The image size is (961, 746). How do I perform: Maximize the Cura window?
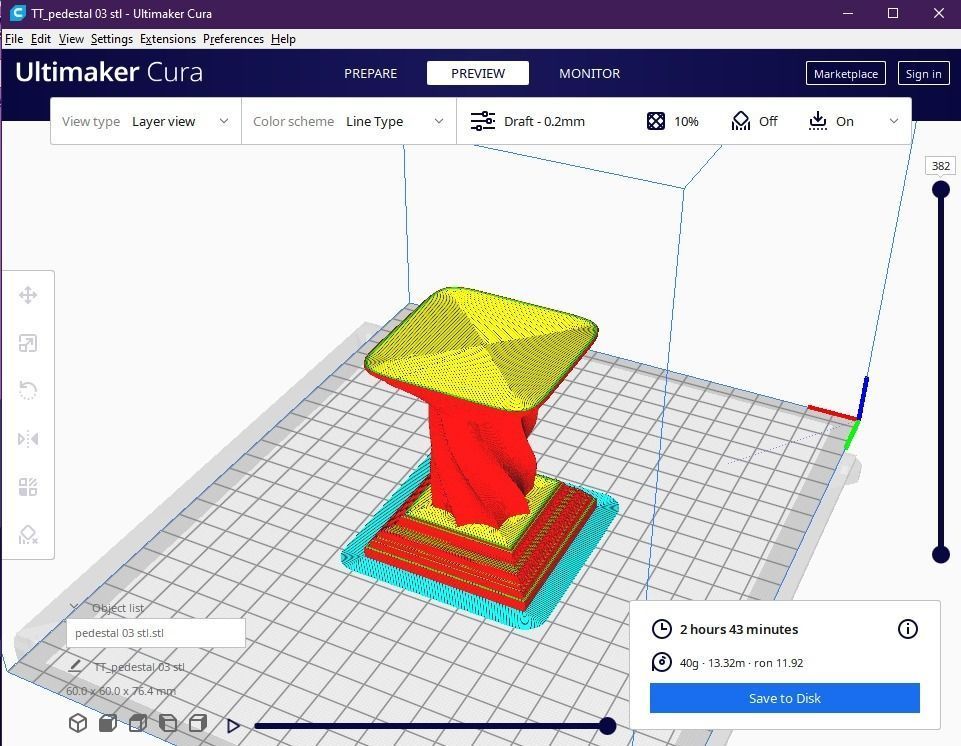click(893, 13)
